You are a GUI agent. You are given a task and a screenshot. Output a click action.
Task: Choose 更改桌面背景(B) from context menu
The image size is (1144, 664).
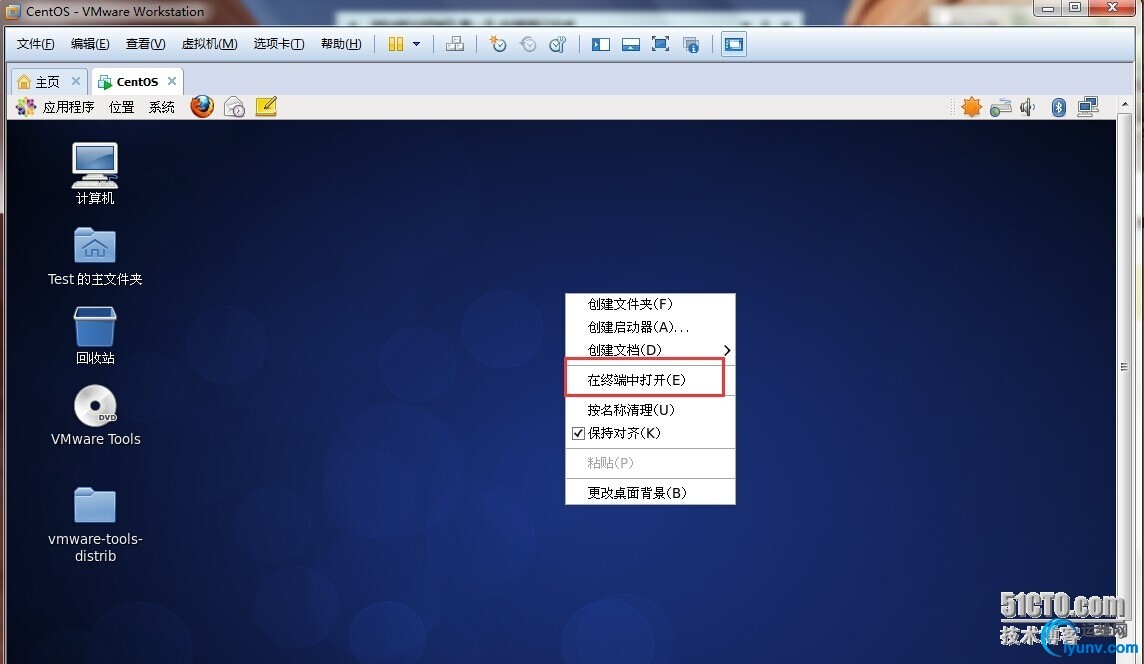coord(650,493)
